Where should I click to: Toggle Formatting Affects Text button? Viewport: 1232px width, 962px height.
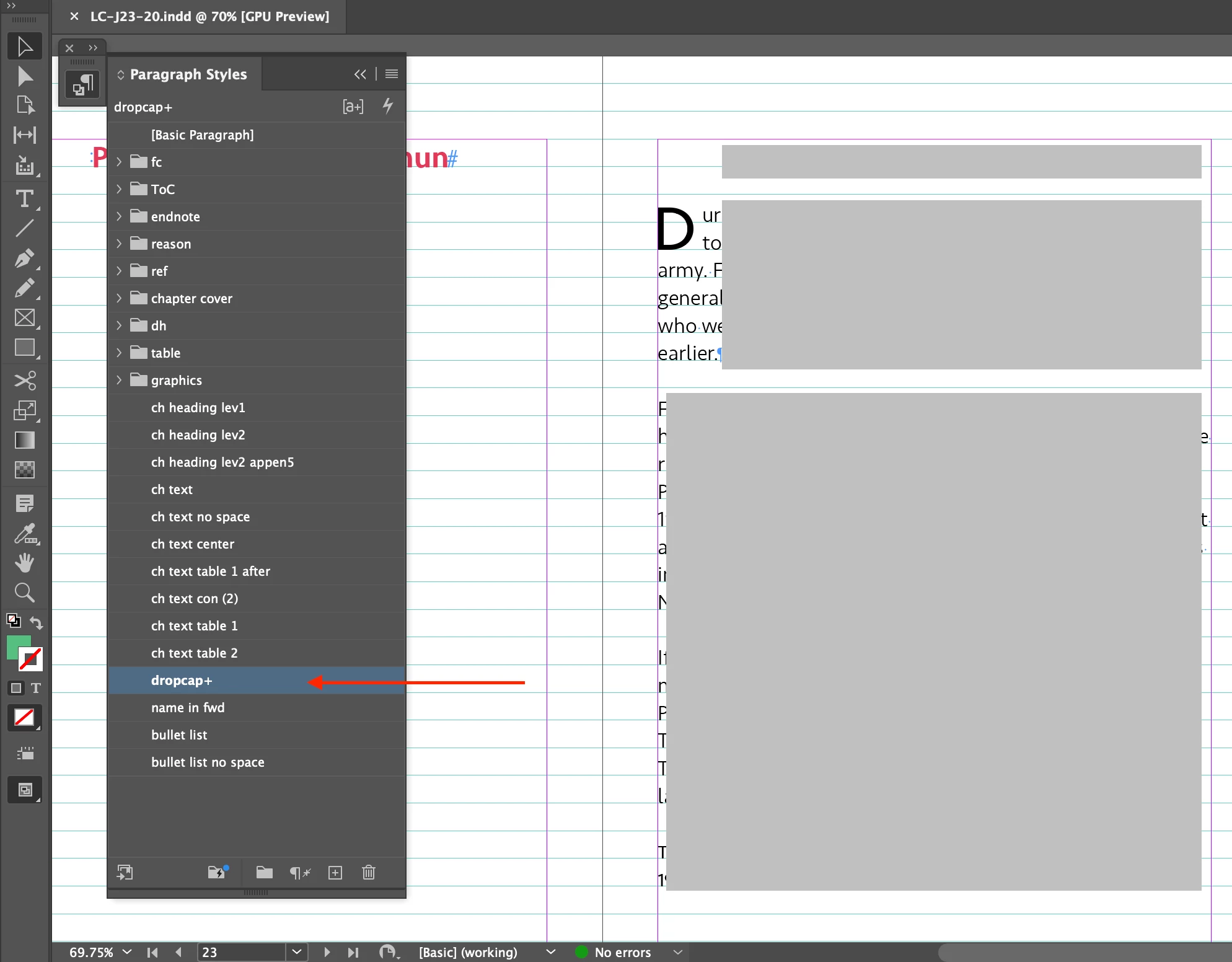click(36, 688)
